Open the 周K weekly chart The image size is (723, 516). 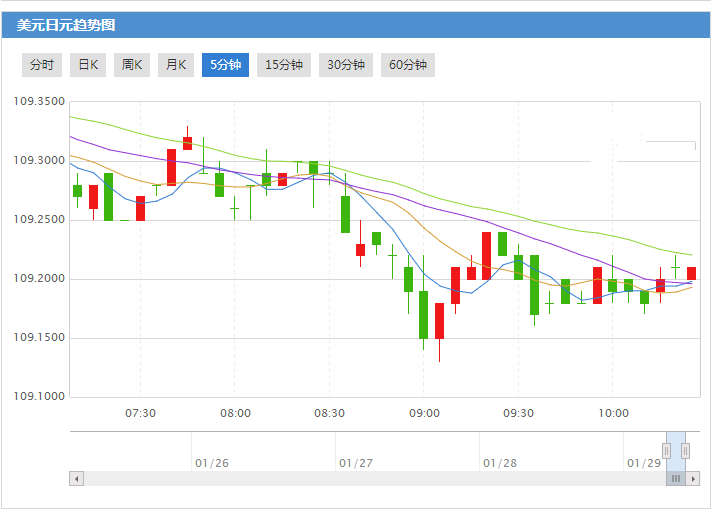[x=132, y=65]
